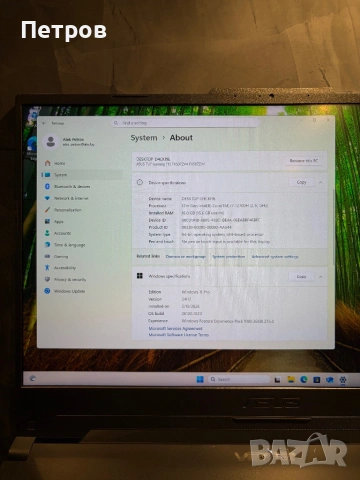This screenshot has height=480, width=360.
Task: Open Accessibility settings
Action: pyautogui.click(x=65, y=268)
